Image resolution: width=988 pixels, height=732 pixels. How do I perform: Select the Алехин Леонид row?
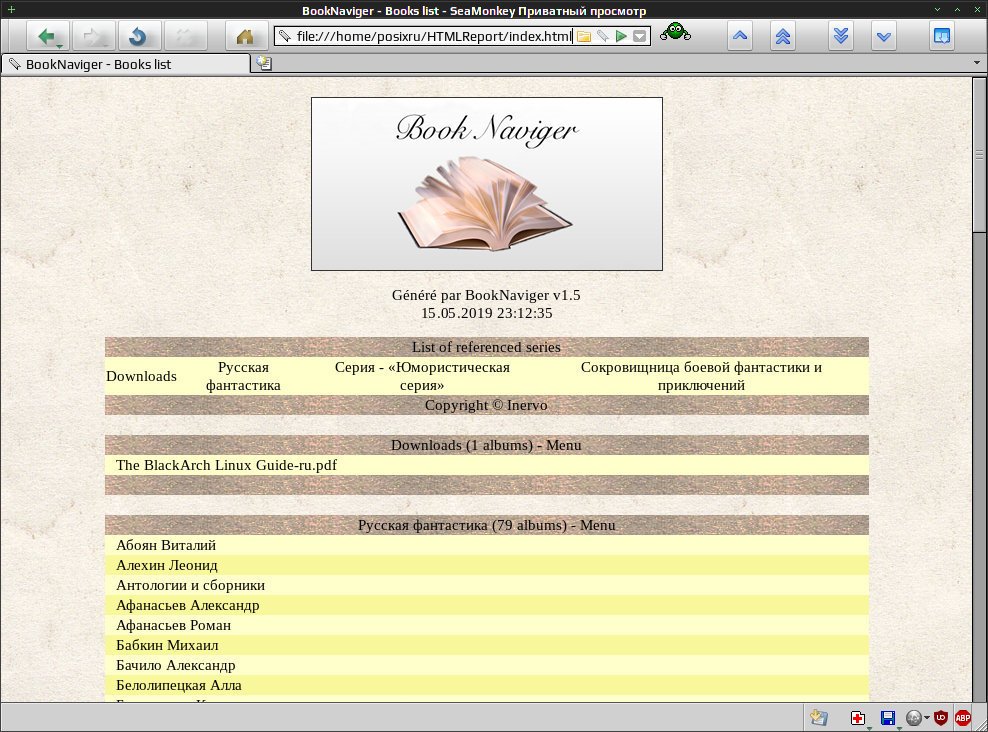click(486, 566)
